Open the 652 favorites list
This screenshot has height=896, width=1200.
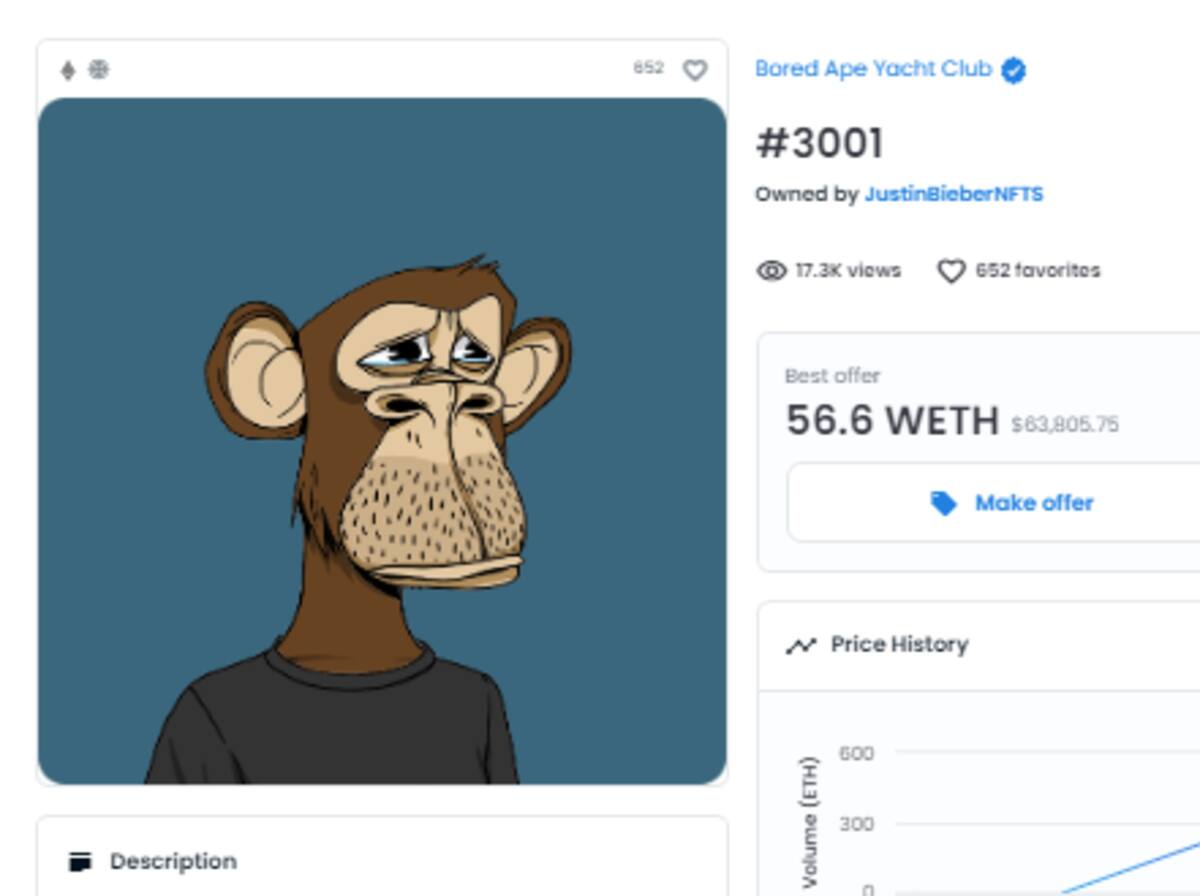coord(1037,271)
